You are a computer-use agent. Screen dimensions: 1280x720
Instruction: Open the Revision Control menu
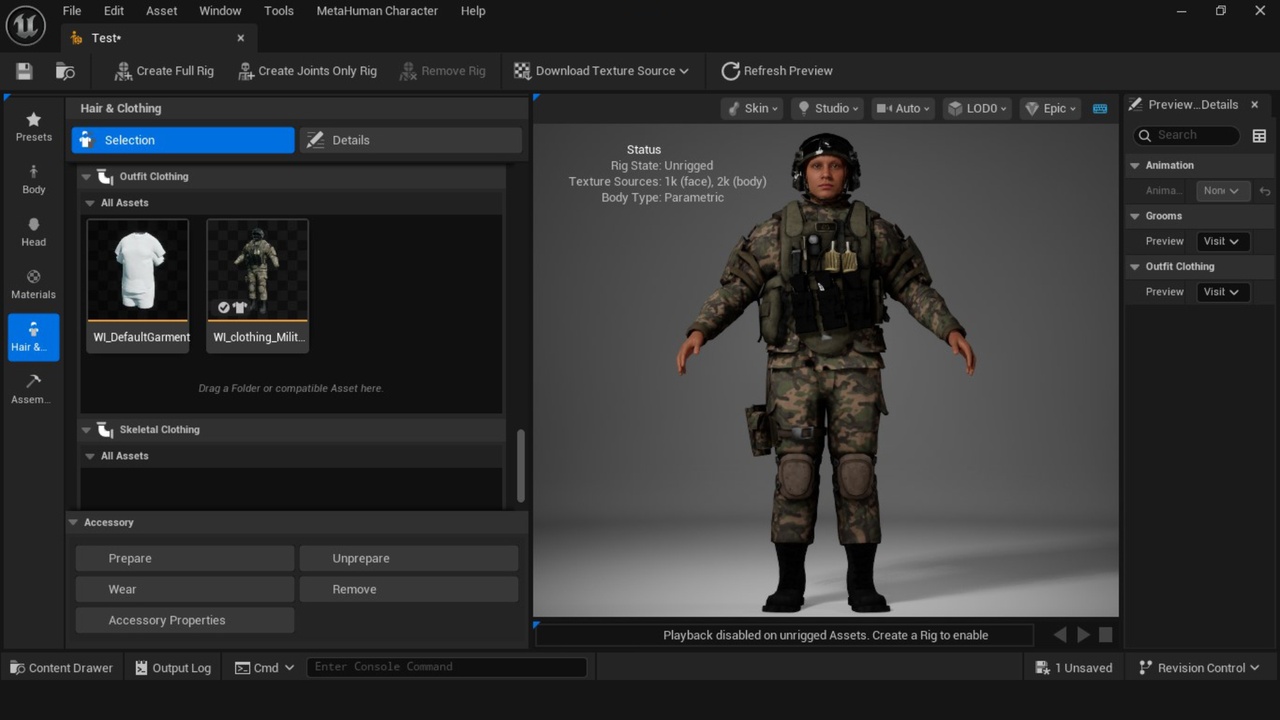[1199, 668]
